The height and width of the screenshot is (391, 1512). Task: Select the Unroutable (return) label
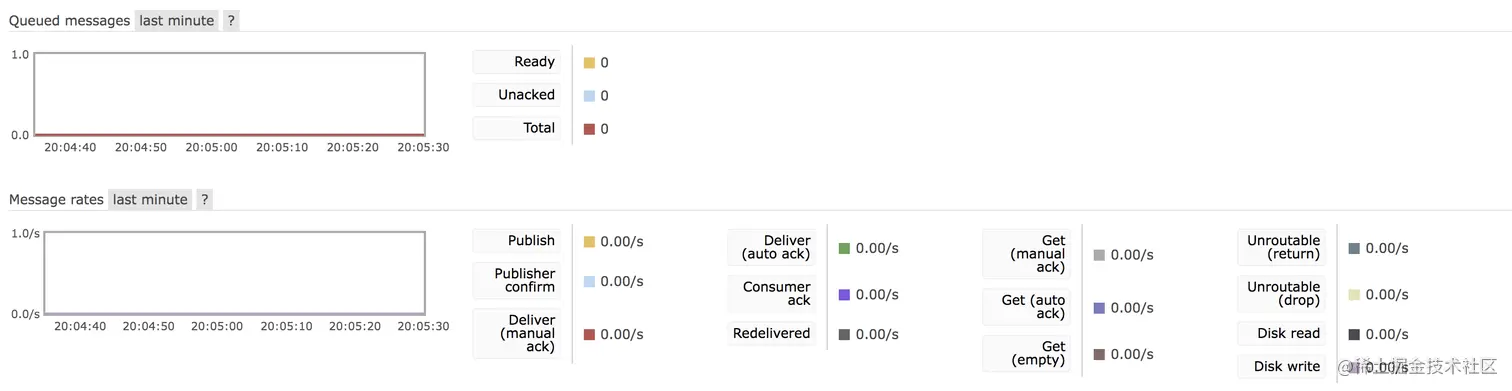coord(1282,248)
